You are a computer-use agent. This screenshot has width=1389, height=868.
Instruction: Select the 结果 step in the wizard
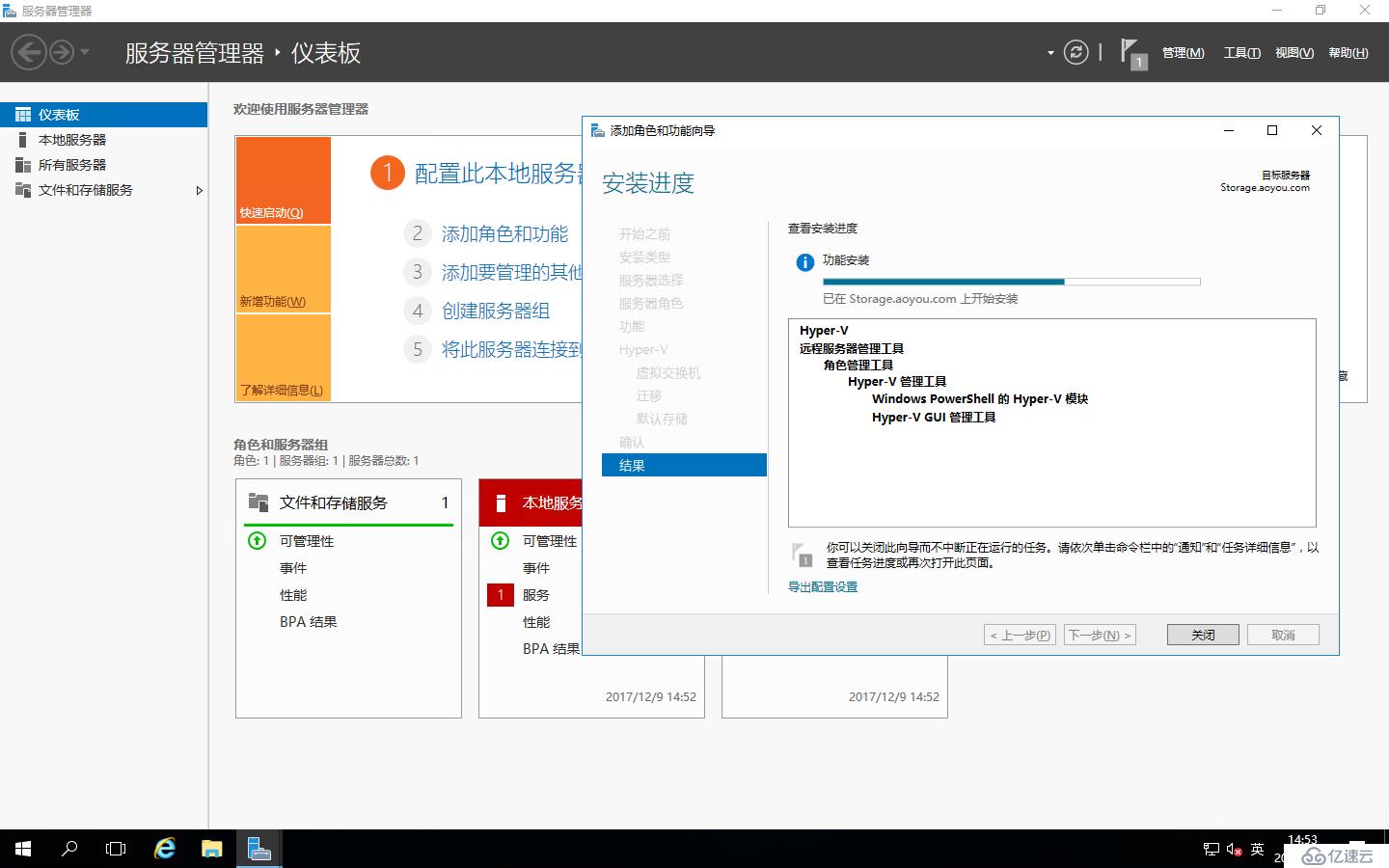point(684,465)
